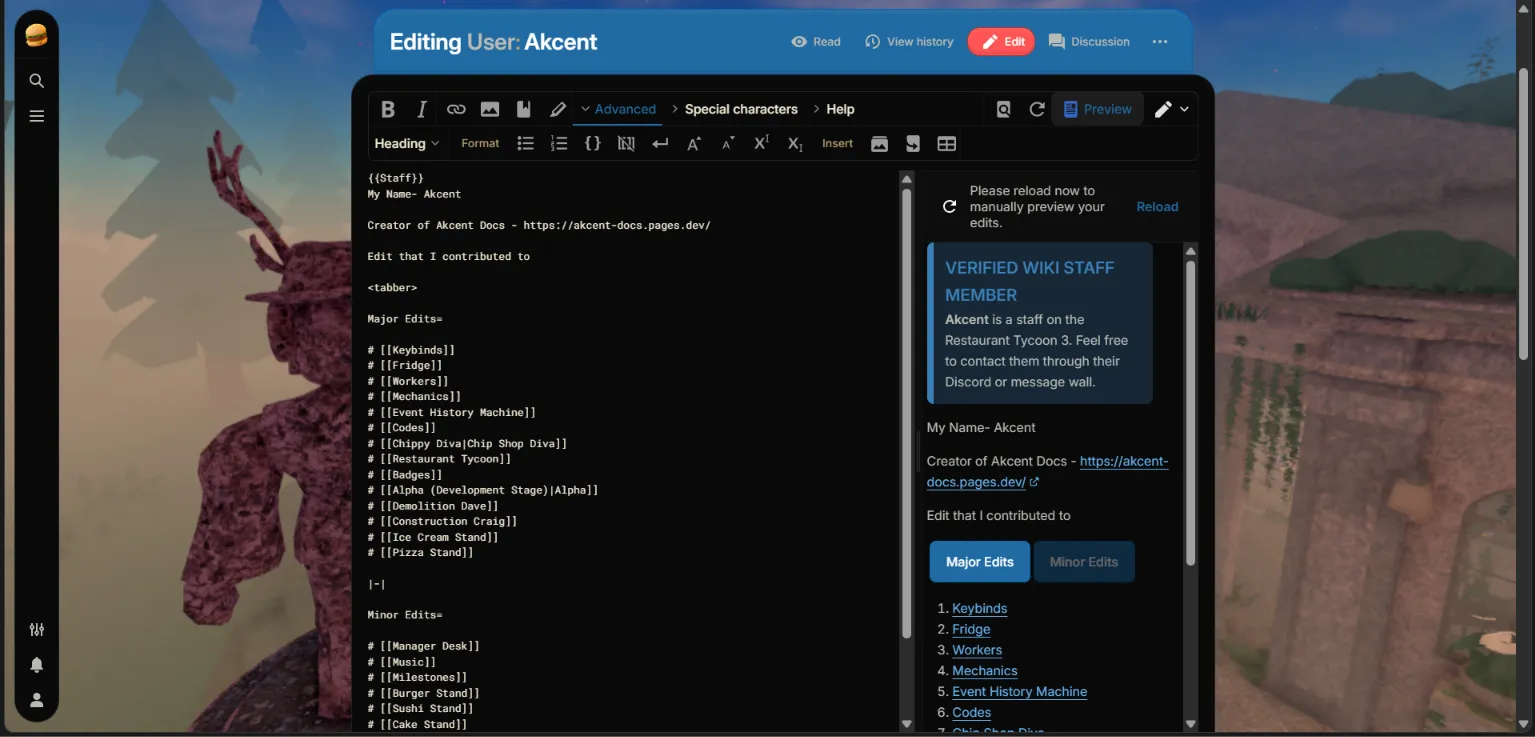Open the Mechanics link in preview
The width and height of the screenshot is (1535, 737).
[x=984, y=671]
